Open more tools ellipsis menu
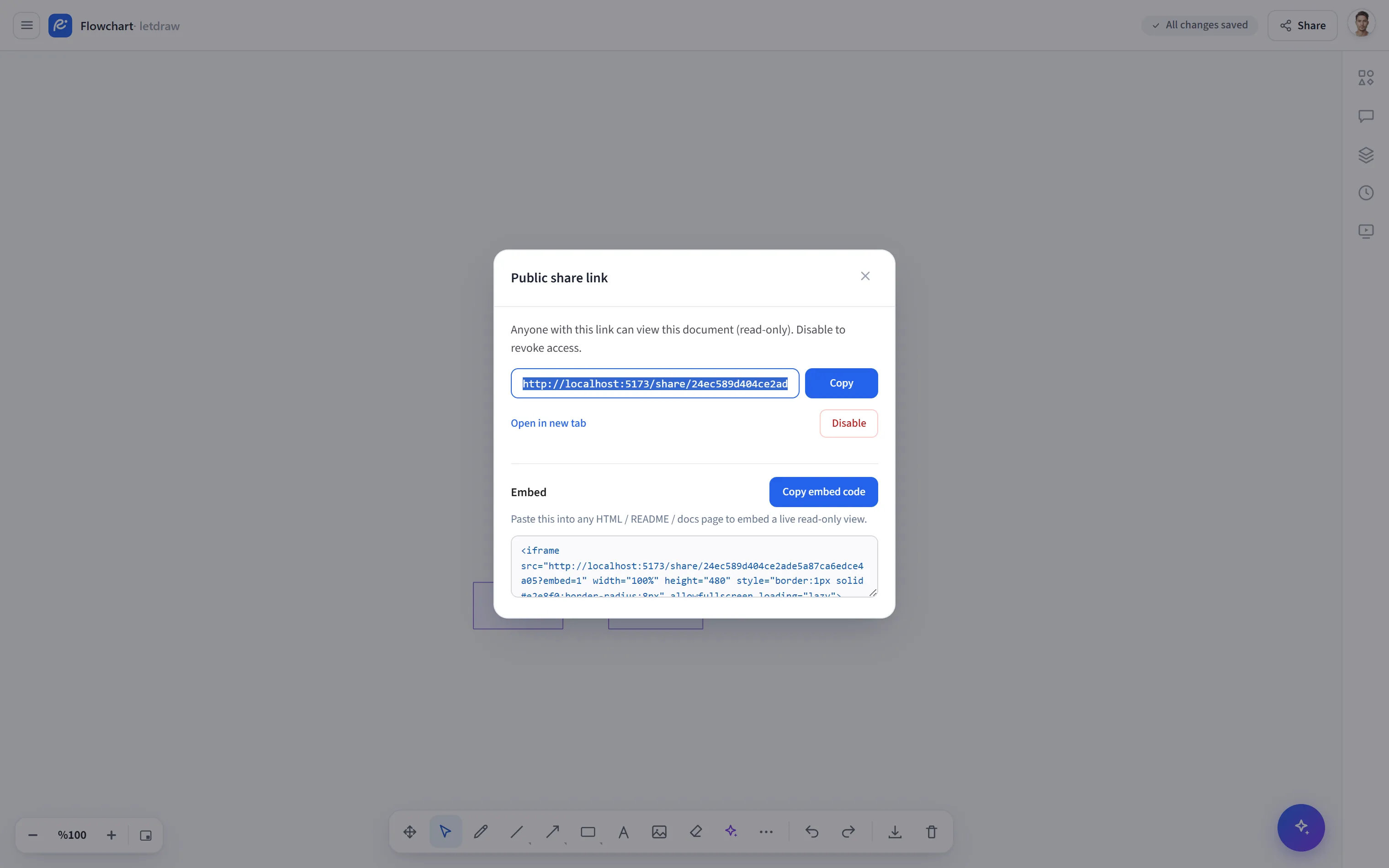This screenshot has height=868, width=1389. click(x=766, y=831)
